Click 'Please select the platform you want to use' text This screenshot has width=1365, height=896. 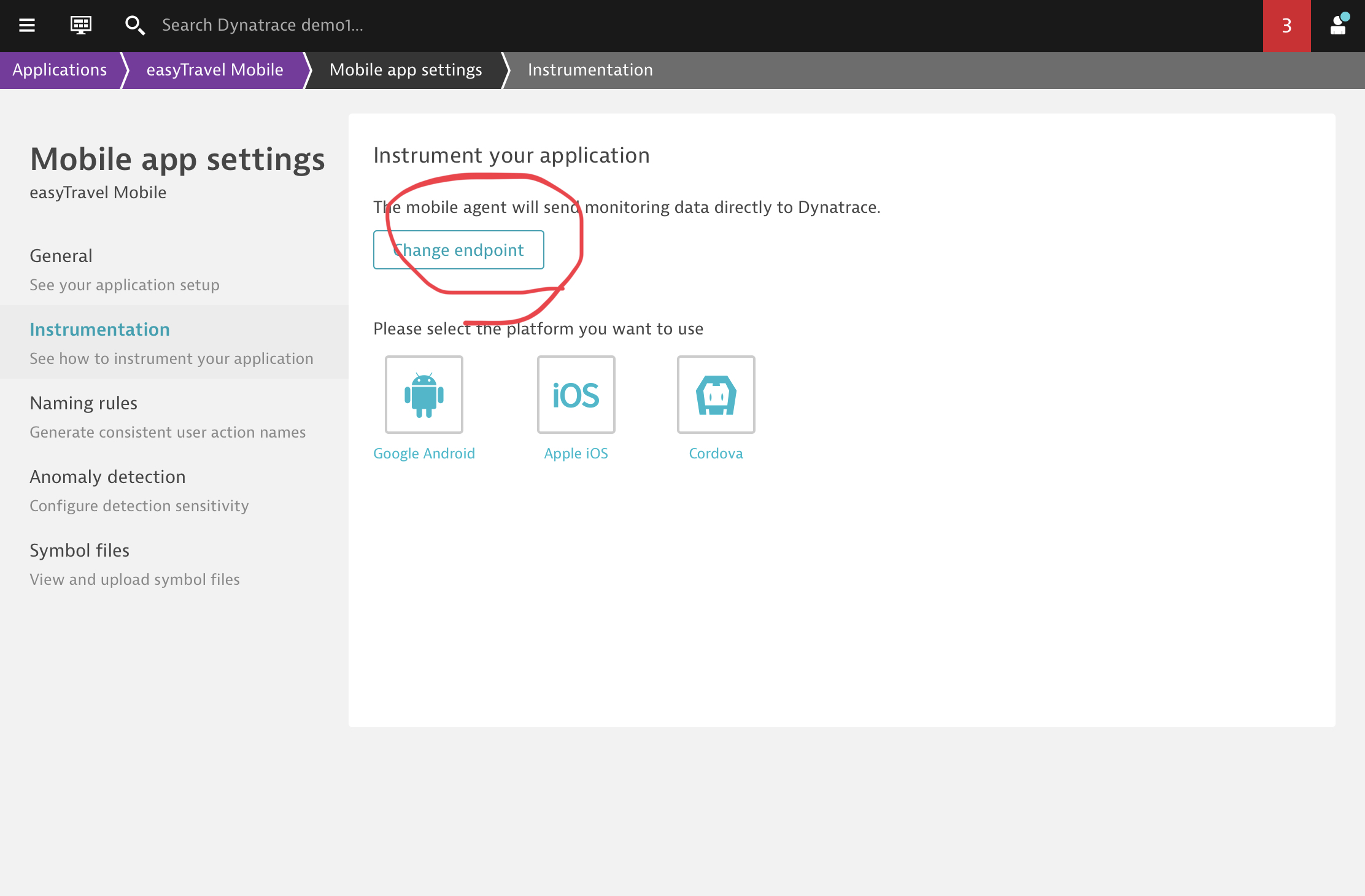coord(538,329)
